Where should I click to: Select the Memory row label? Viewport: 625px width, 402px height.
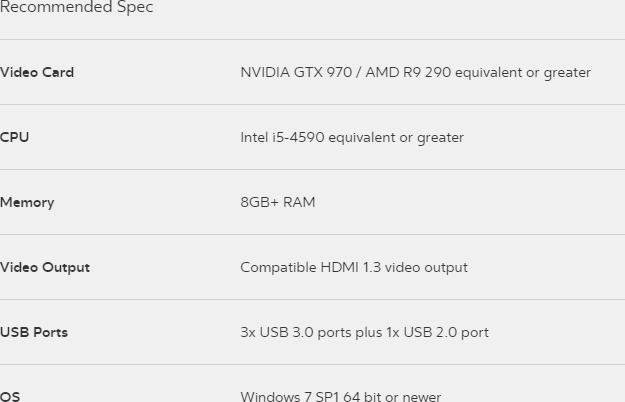point(27,202)
